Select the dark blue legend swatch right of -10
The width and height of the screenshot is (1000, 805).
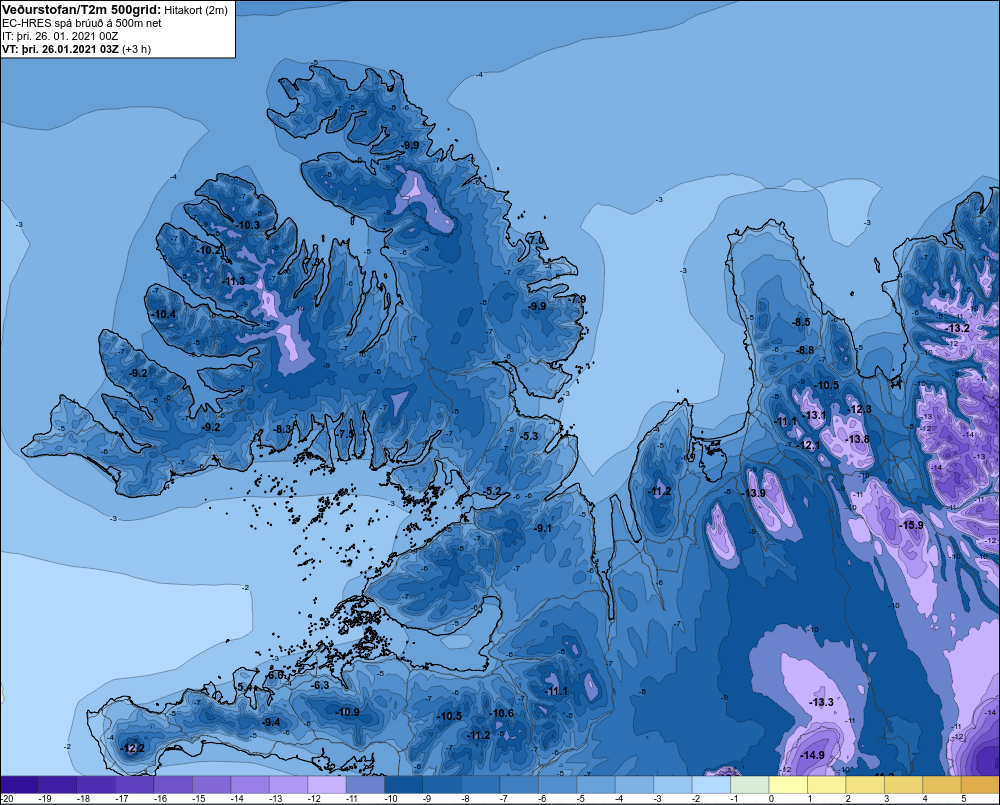click(404, 784)
